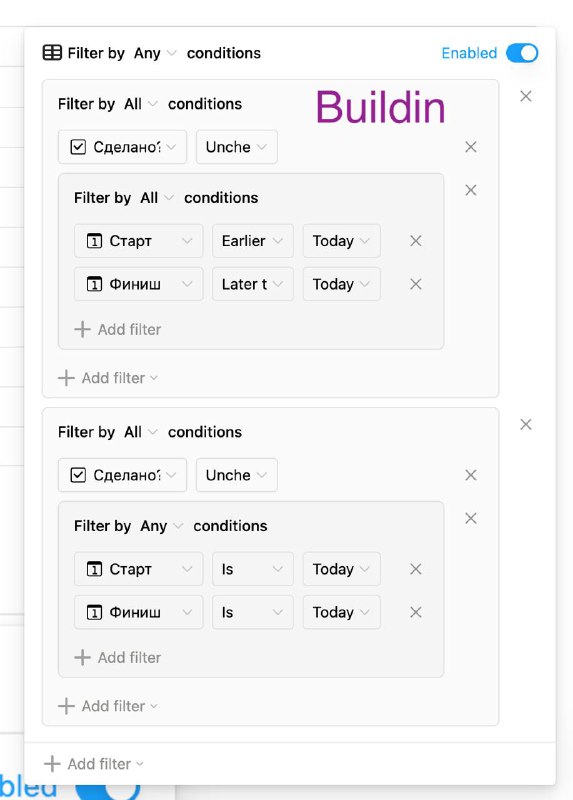
Task: Click the Enabled label link
Action: click(x=469, y=53)
